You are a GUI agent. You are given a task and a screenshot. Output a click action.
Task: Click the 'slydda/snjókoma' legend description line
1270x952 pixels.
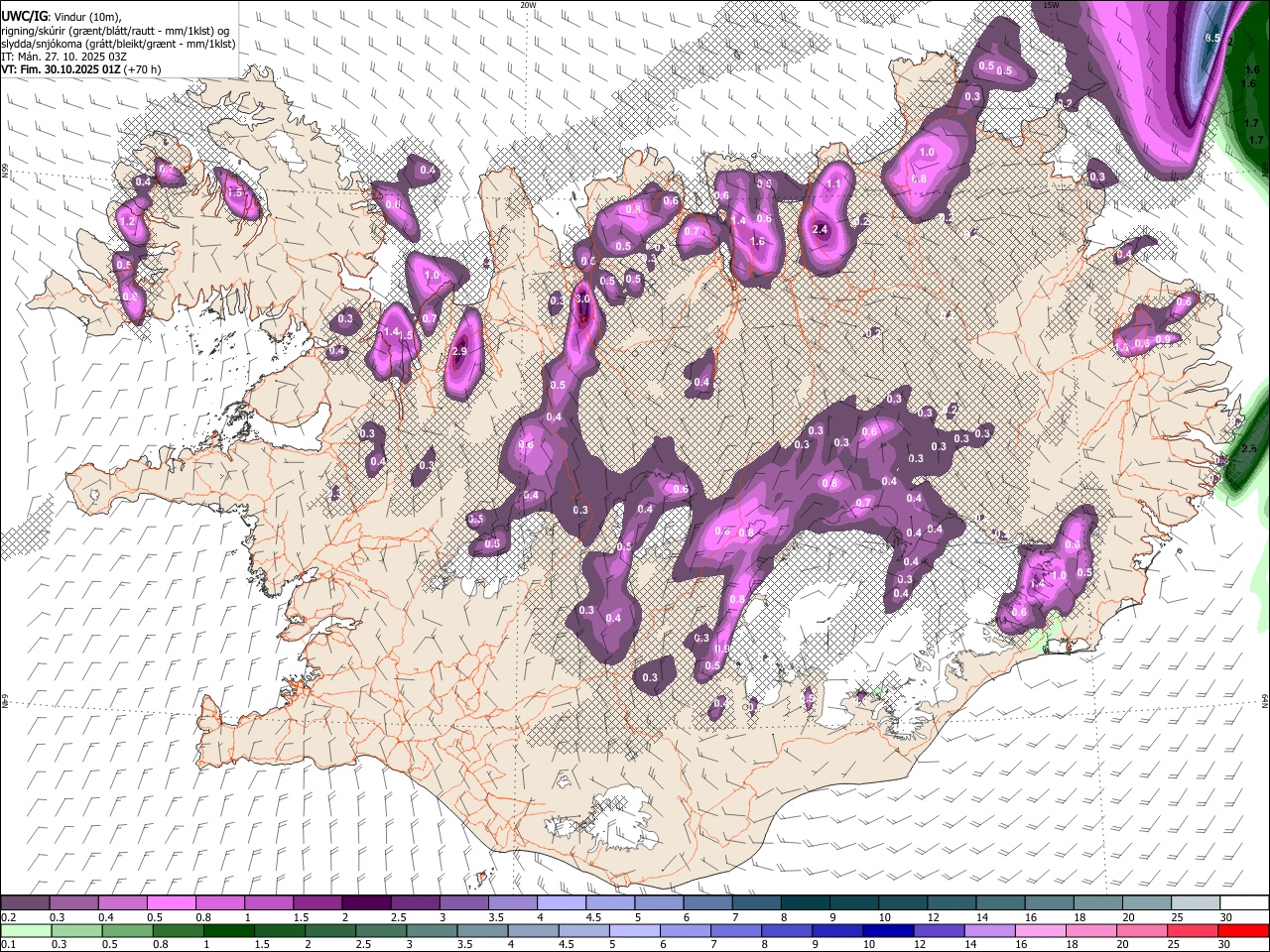(x=118, y=44)
